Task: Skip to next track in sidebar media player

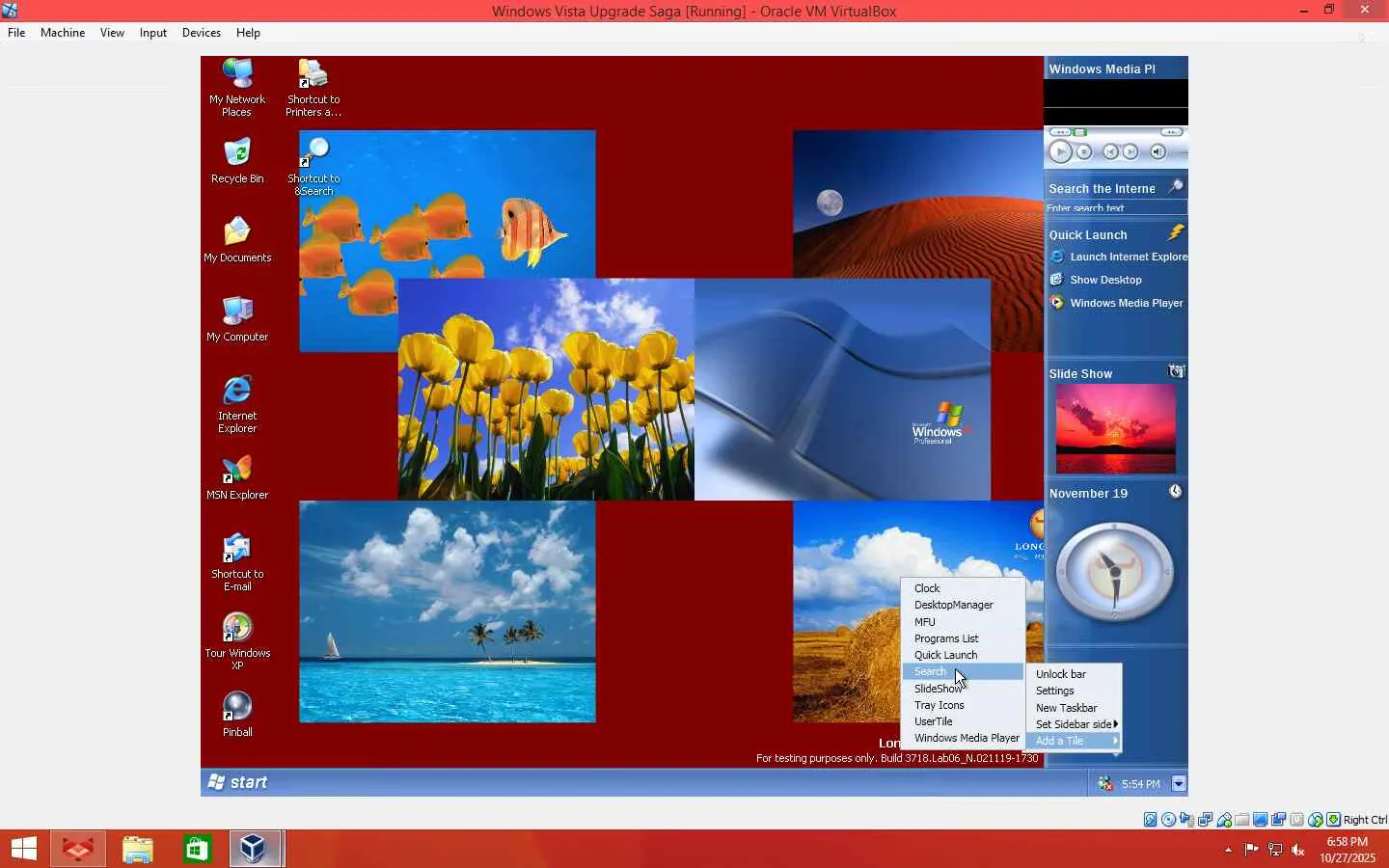Action: (x=1130, y=151)
